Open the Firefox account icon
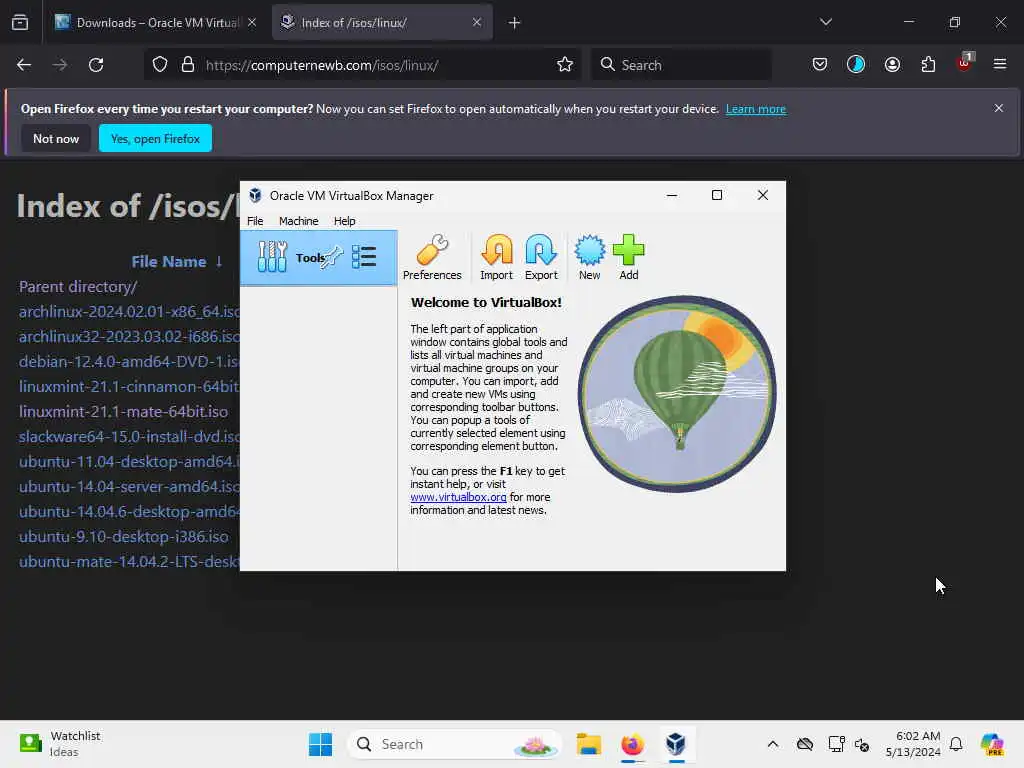This screenshot has width=1024, height=768. [892, 65]
